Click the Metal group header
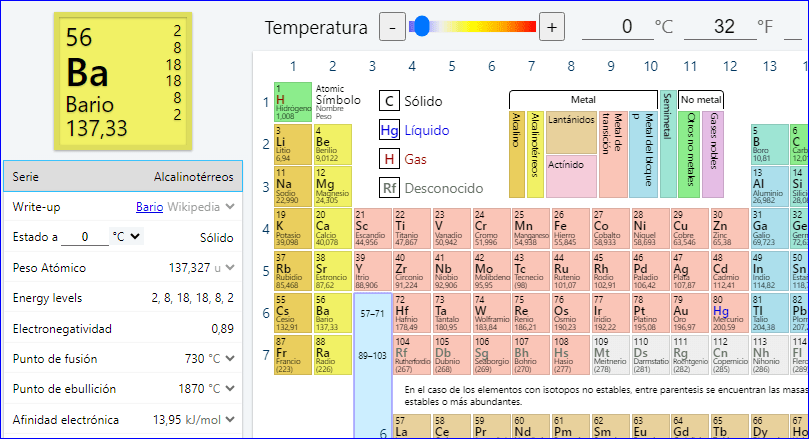 (583, 100)
